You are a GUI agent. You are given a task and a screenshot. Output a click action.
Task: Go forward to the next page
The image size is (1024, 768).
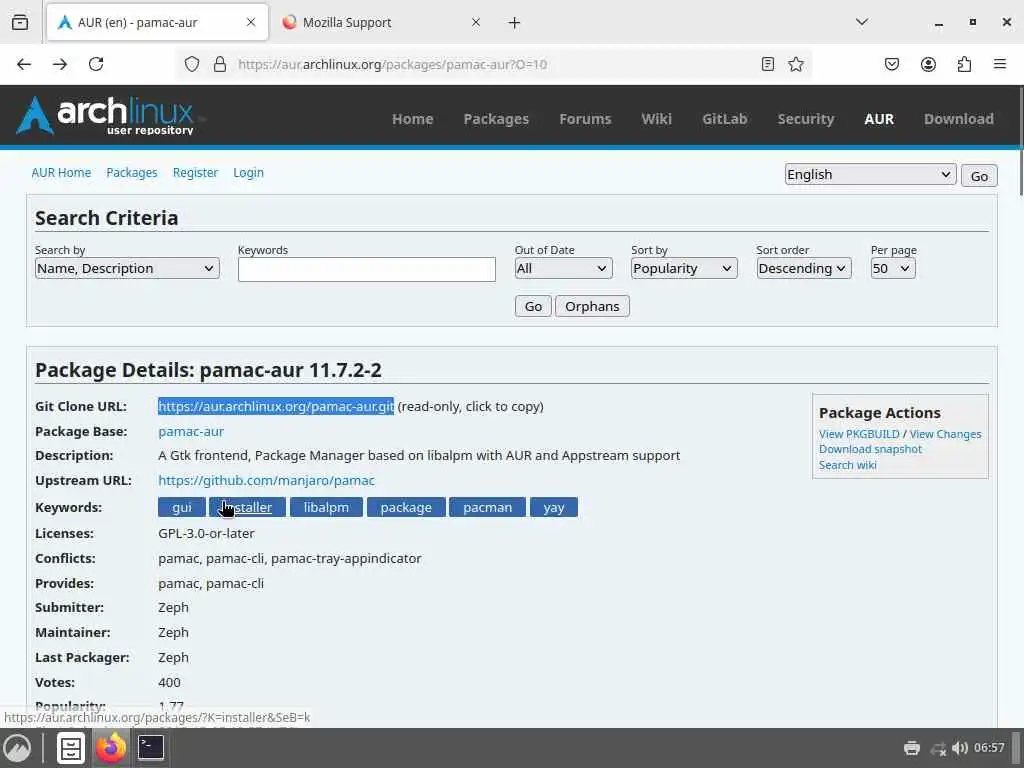pos(60,64)
